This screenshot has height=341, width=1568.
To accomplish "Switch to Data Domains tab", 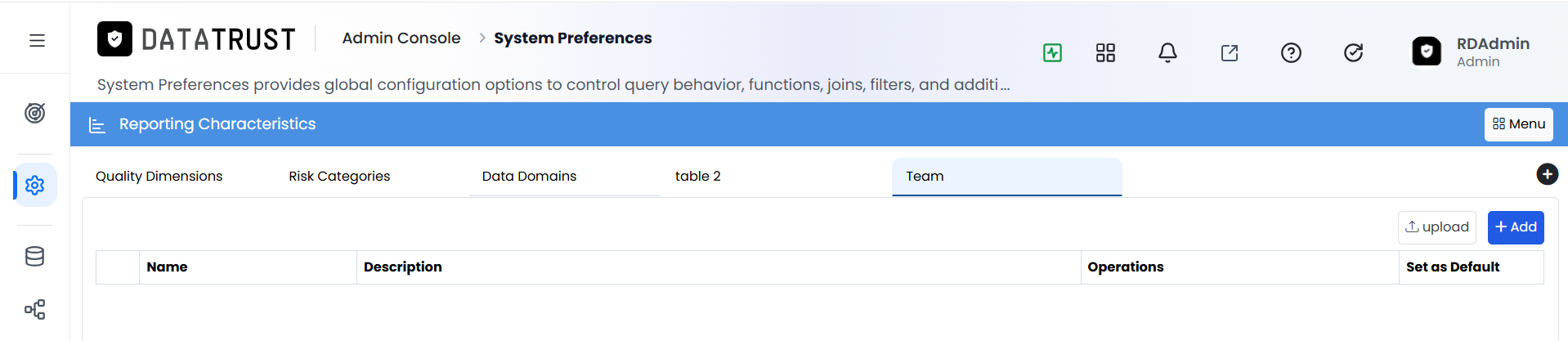I will click(529, 177).
